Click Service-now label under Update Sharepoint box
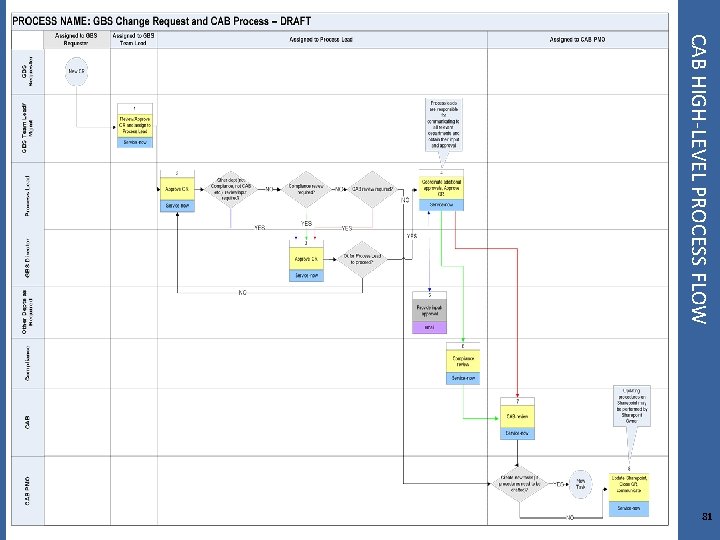Screen dimensions: 720x540 click(x=629, y=509)
